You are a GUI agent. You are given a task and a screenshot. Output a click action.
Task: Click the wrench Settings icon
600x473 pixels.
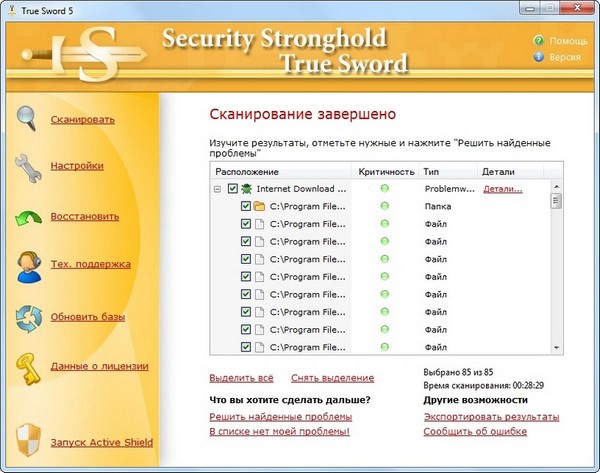point(27,167)
